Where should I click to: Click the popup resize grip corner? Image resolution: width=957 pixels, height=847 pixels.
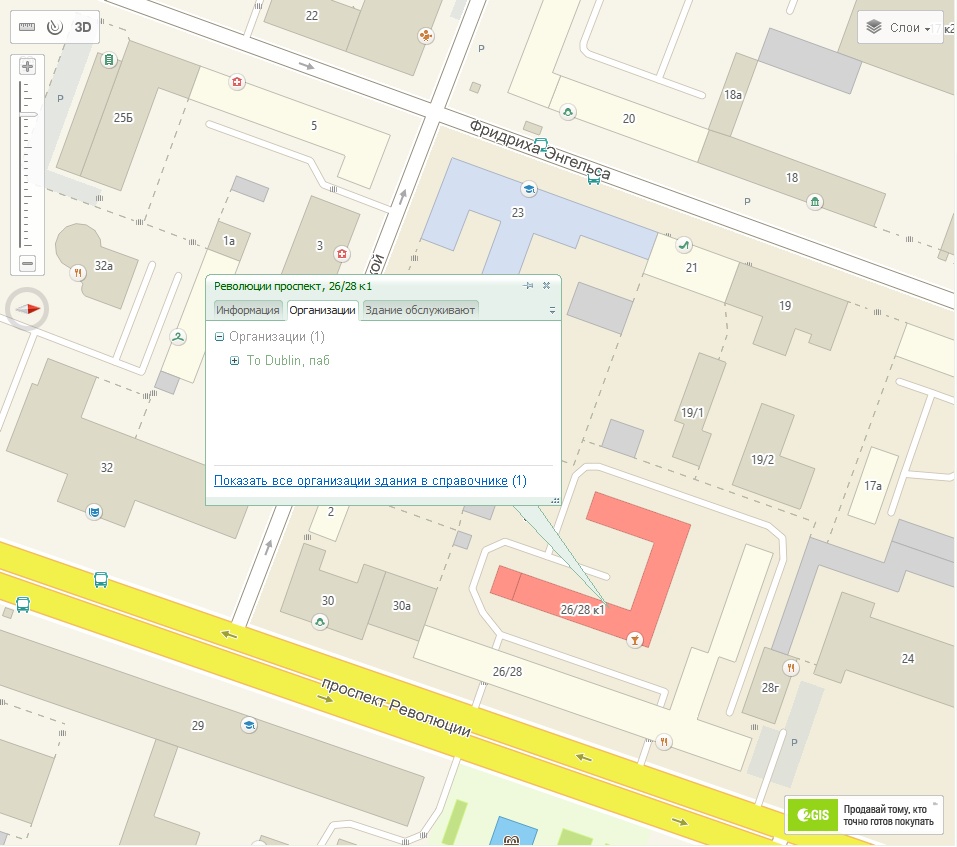click(x=555, y=500)
